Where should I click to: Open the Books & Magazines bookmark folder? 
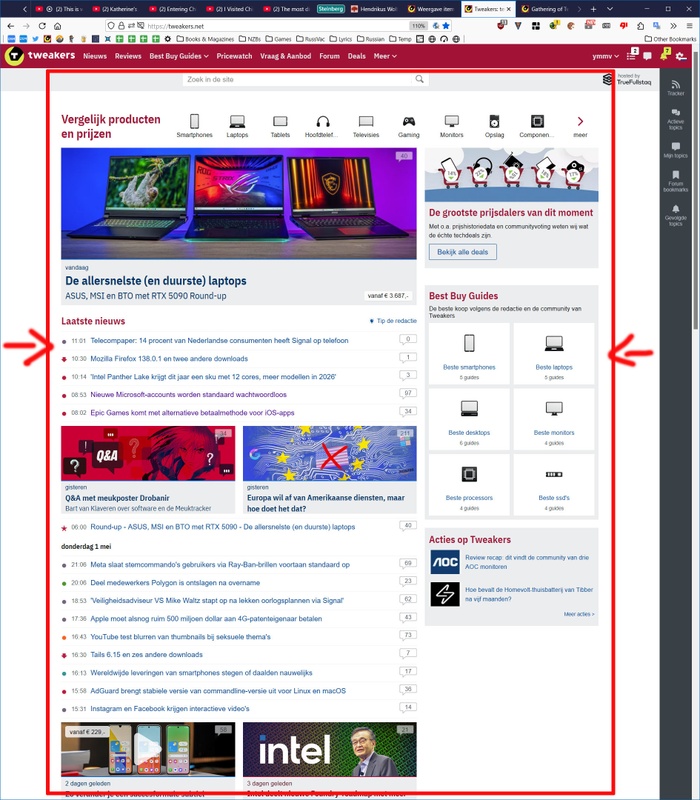[x=205, y=39]
